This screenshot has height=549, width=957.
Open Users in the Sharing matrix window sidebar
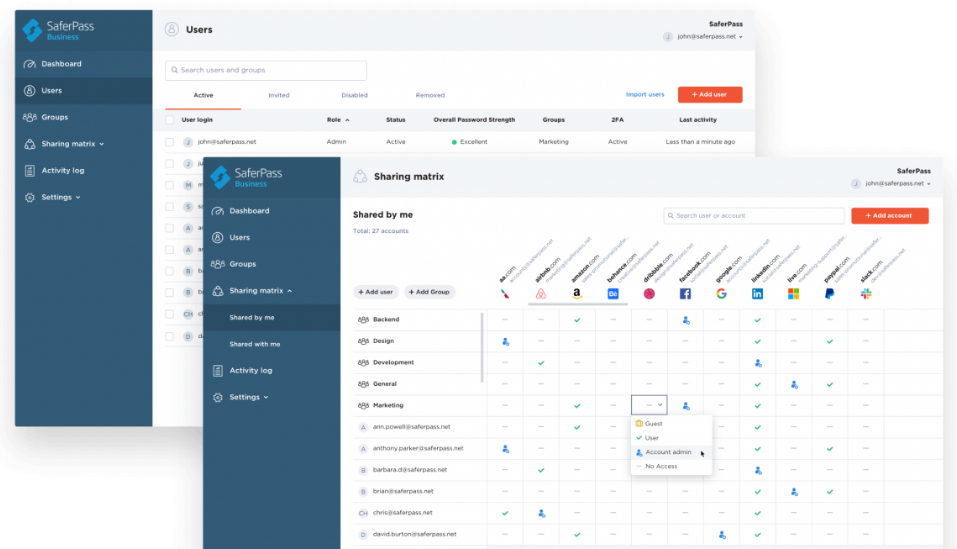[x=239, y=237]
